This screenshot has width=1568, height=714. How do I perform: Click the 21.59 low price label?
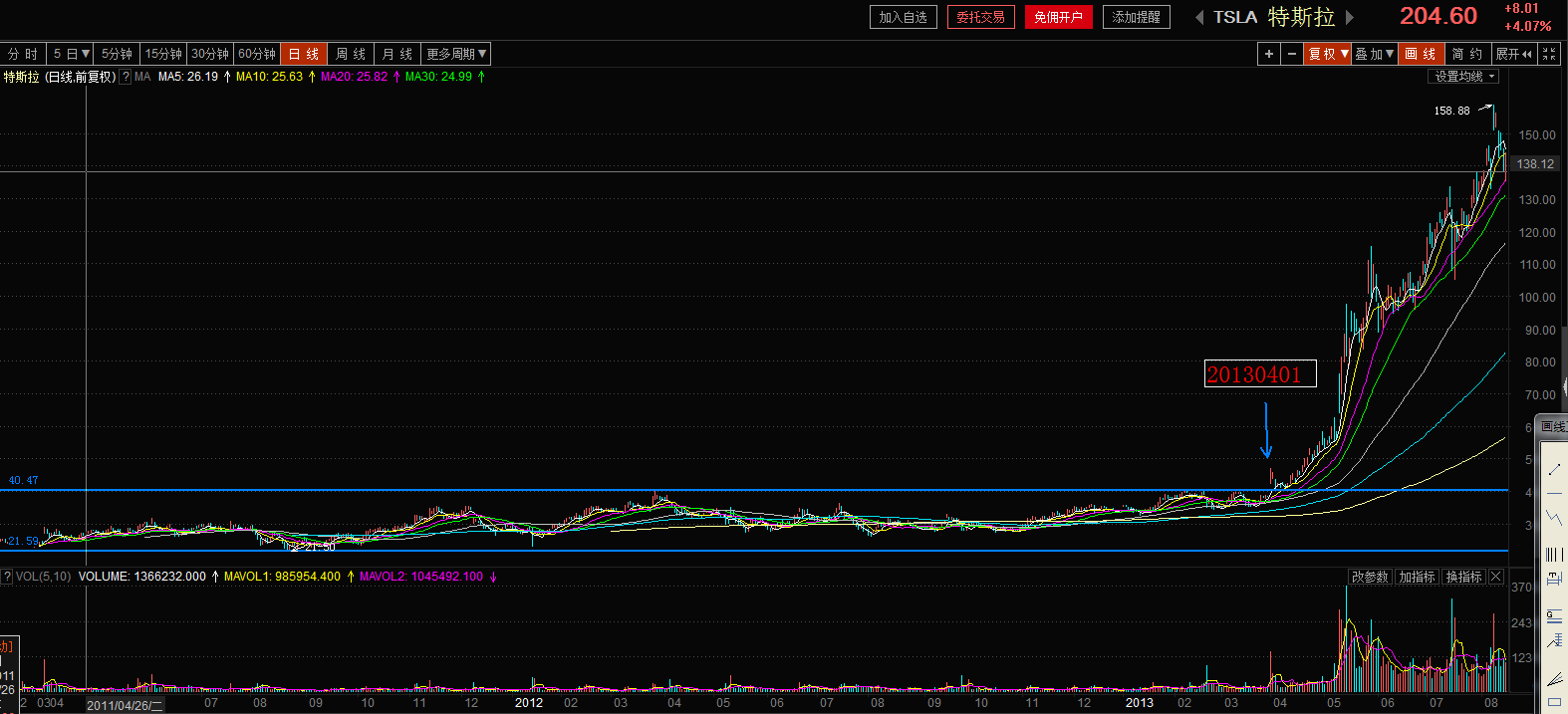click(x=23, y=542)
